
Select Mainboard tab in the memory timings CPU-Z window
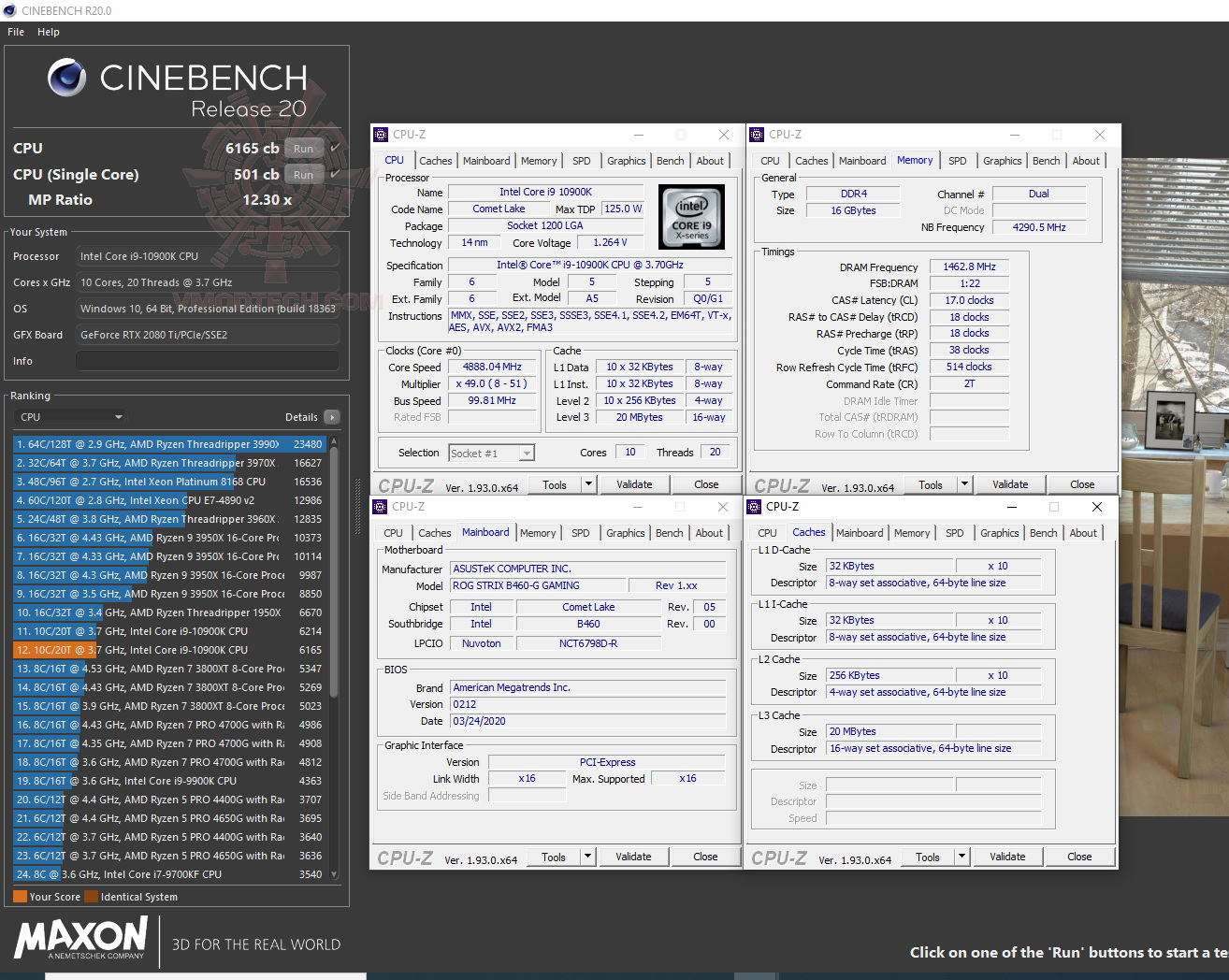coord(861,161)
